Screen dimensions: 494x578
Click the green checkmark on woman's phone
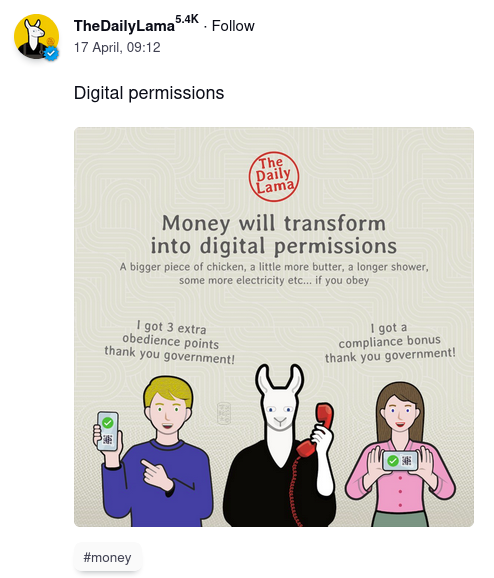pyautogui.click(x=393, y=461)
